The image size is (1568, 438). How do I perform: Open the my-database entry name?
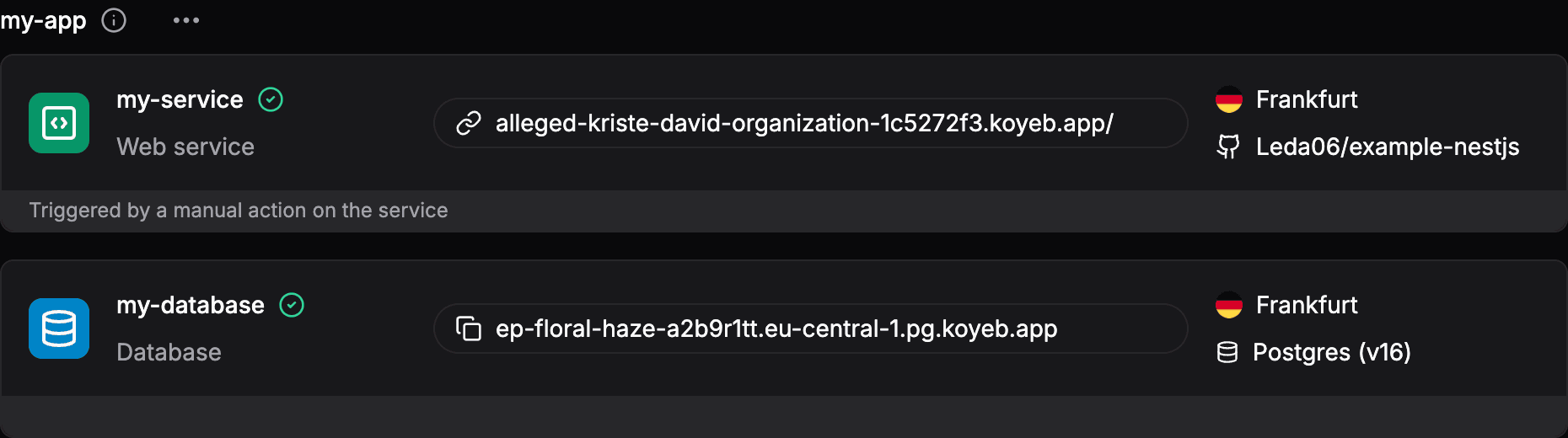coord(191,305)
